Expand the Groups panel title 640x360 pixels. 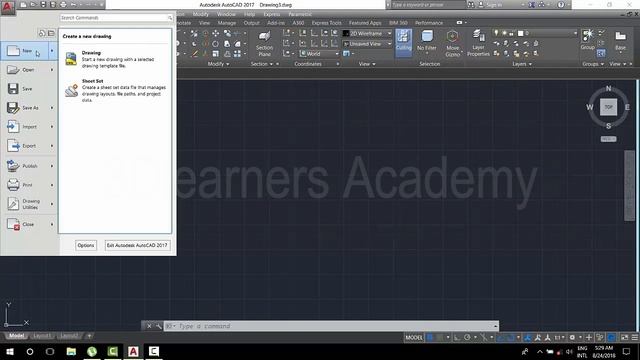[x=593, y=64]
